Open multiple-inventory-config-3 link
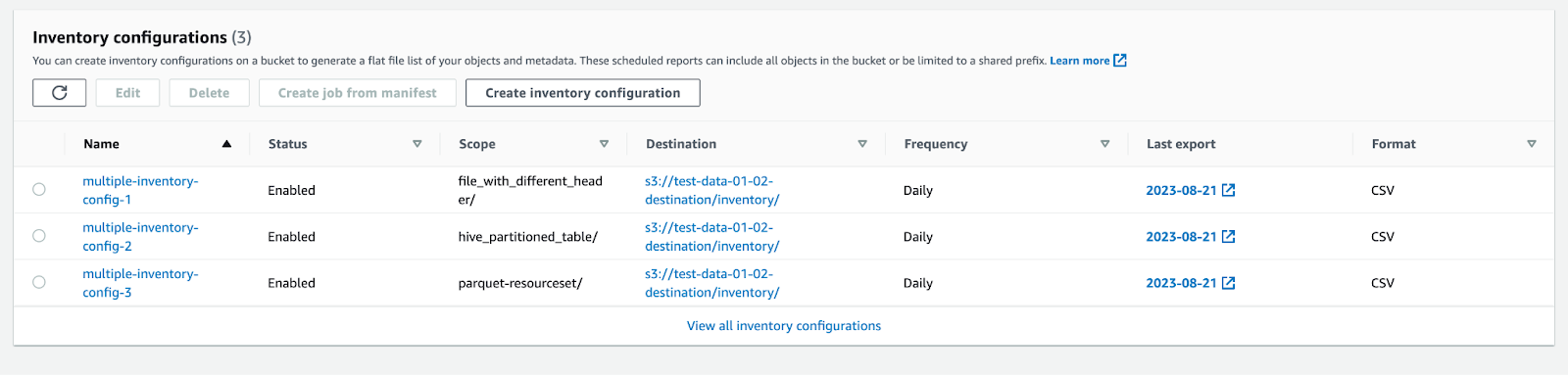1568x376 pixels. click(x=140, y=283)
